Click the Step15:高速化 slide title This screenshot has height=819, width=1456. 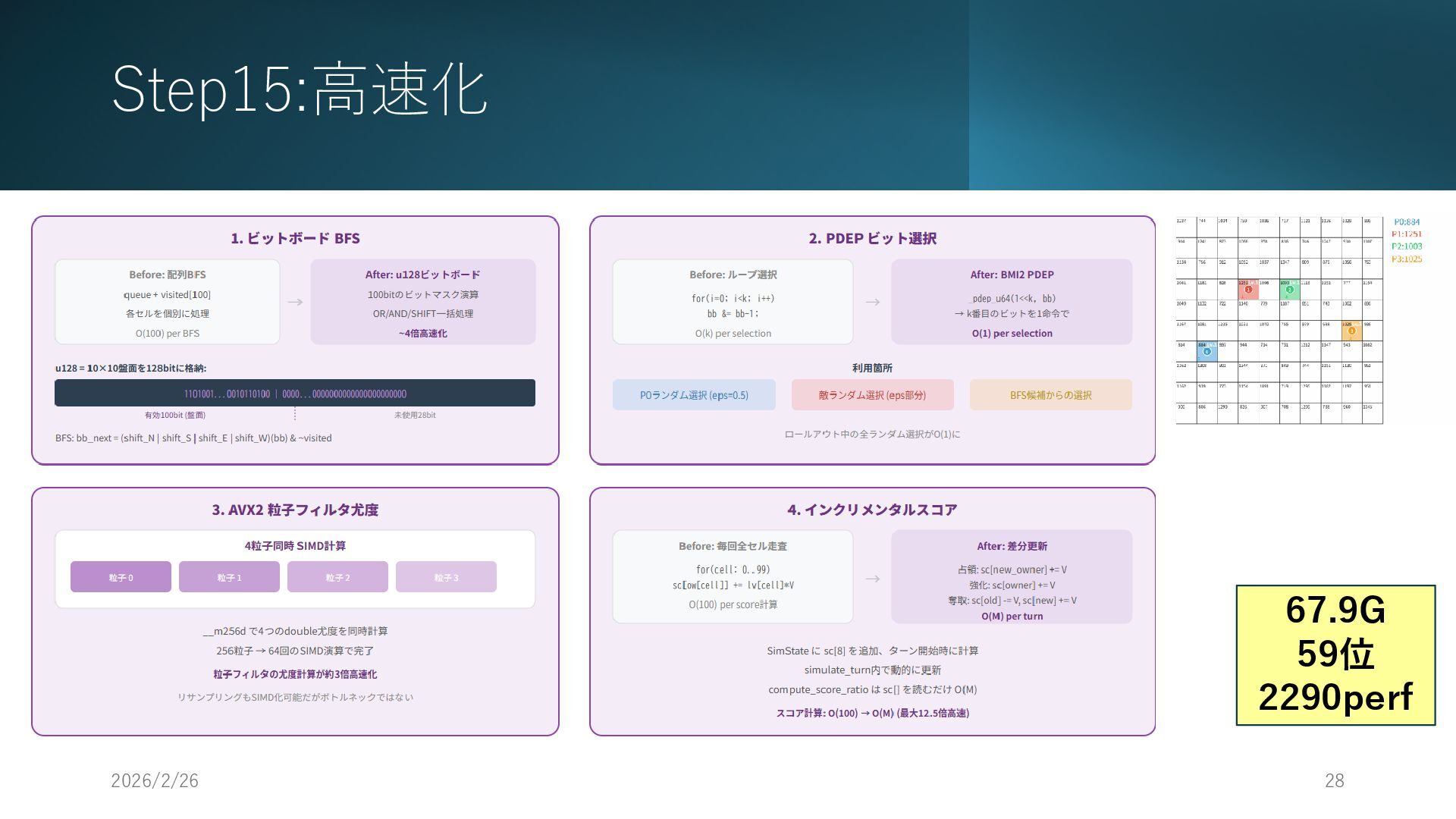[299, 89]
